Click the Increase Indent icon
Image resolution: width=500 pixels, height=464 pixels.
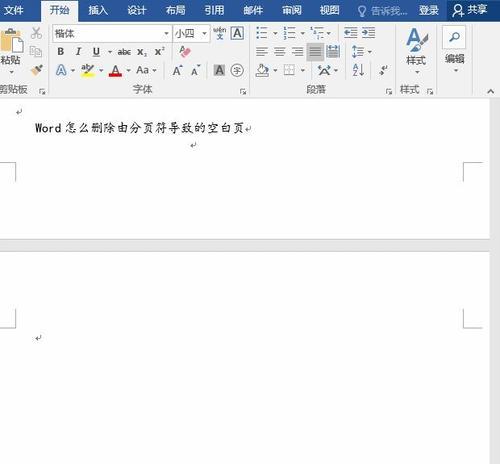[x=369, y=33]
